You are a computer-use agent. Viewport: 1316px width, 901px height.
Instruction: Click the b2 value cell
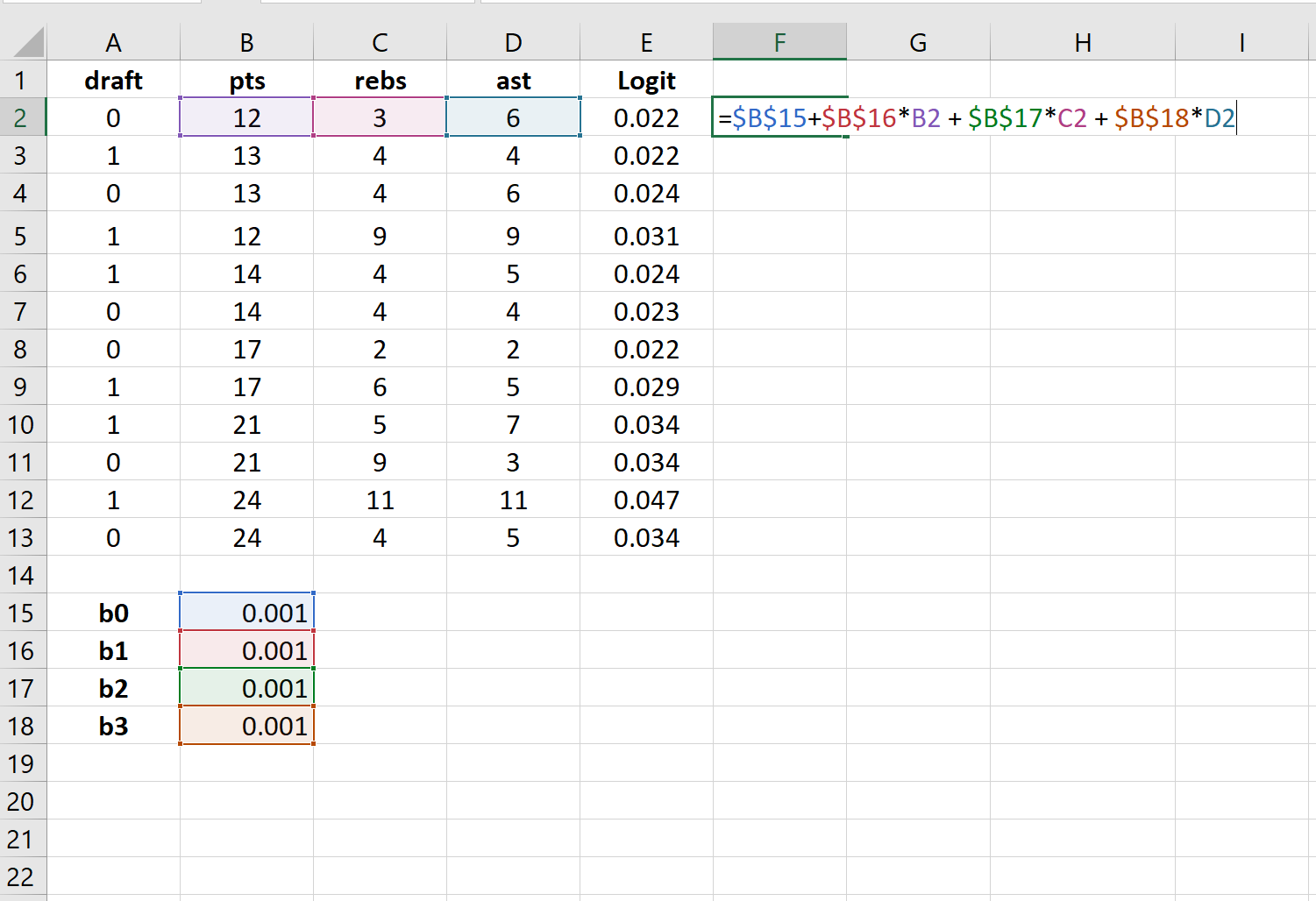(246, 688)
